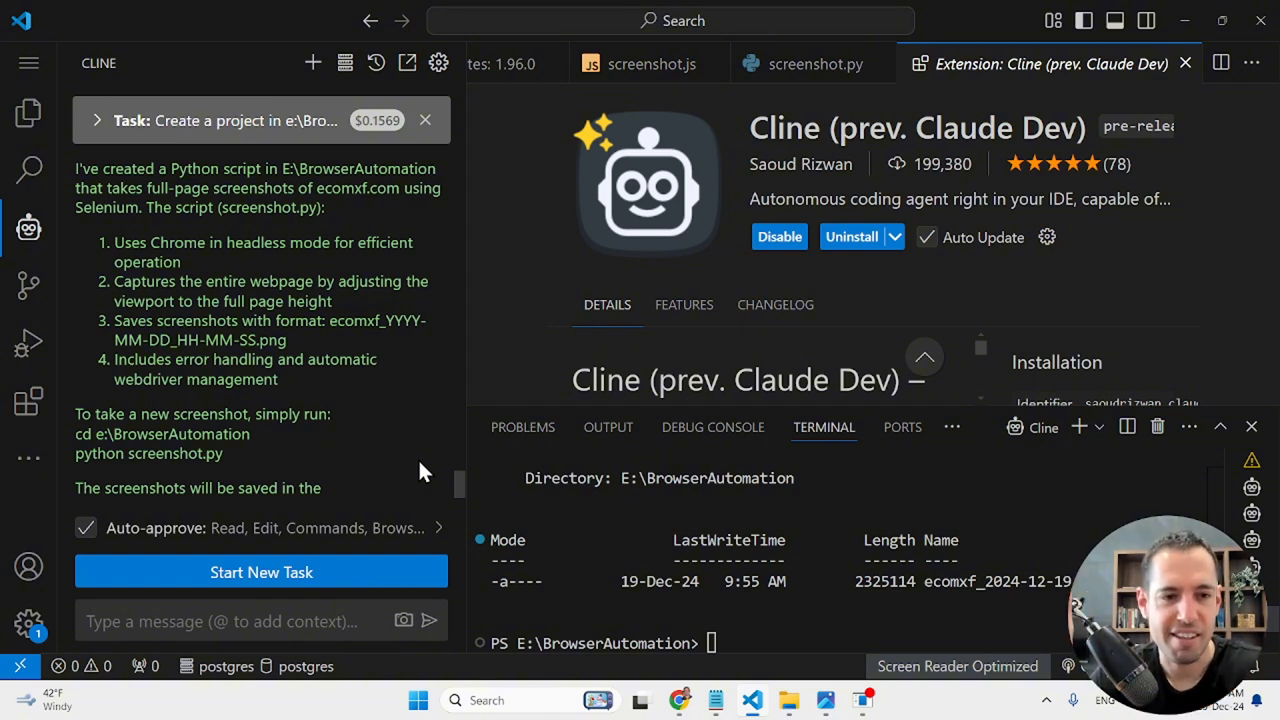Screen dimensions: 1280x720
Task: Attach image using camera icon
Action: [403, 620]
